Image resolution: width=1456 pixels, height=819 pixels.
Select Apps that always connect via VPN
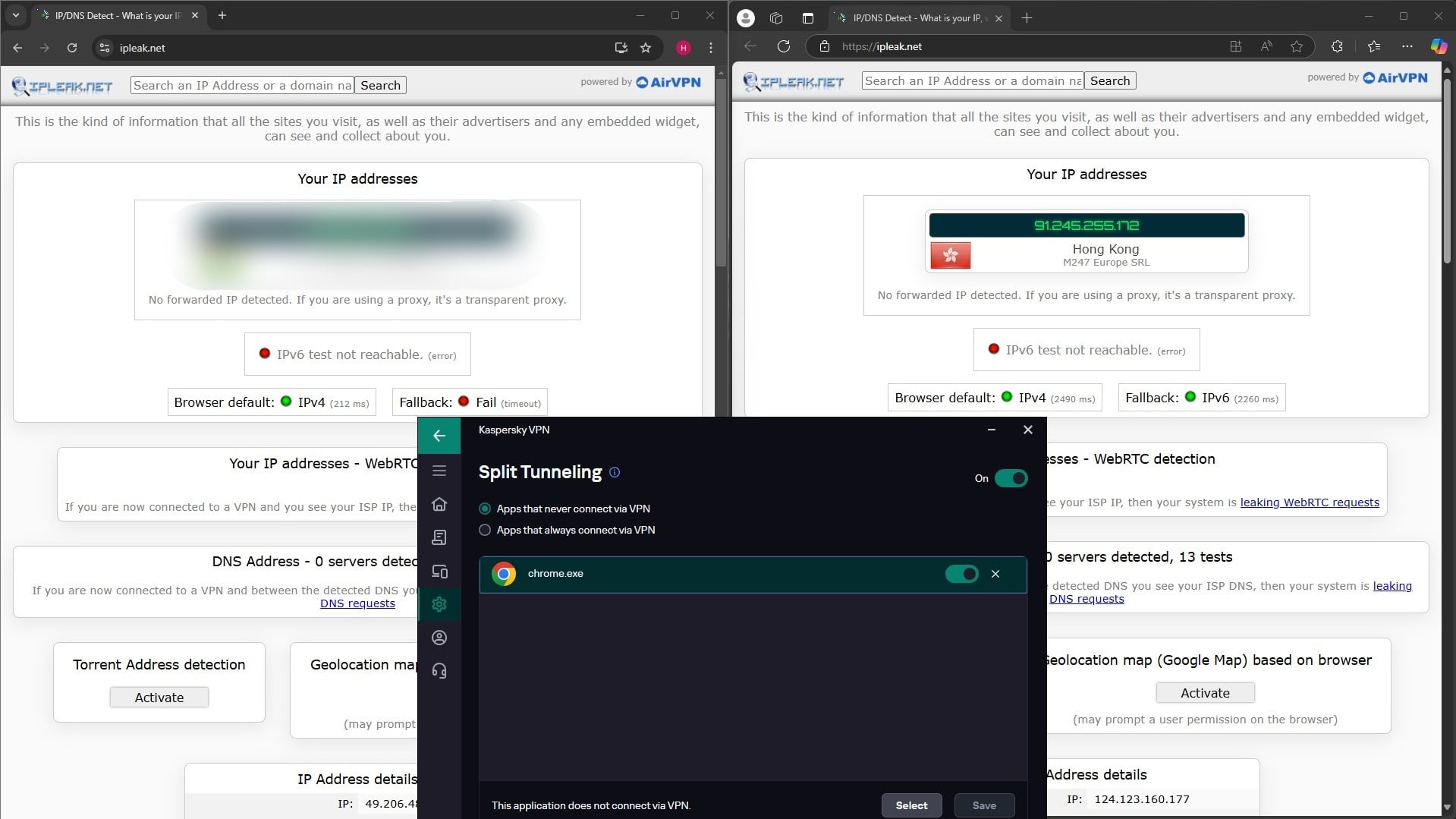coord(485,530)
